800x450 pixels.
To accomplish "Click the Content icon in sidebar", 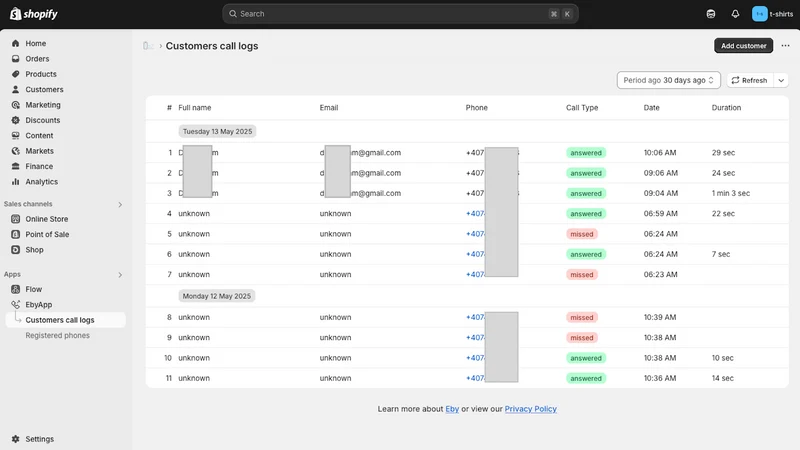I will (15, 135).
